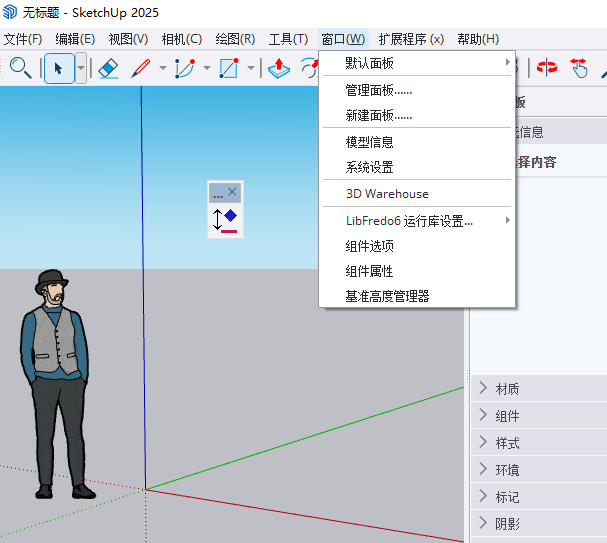Click the floating toolbar's ellipsis handle
607x543 pixels.
218,195
